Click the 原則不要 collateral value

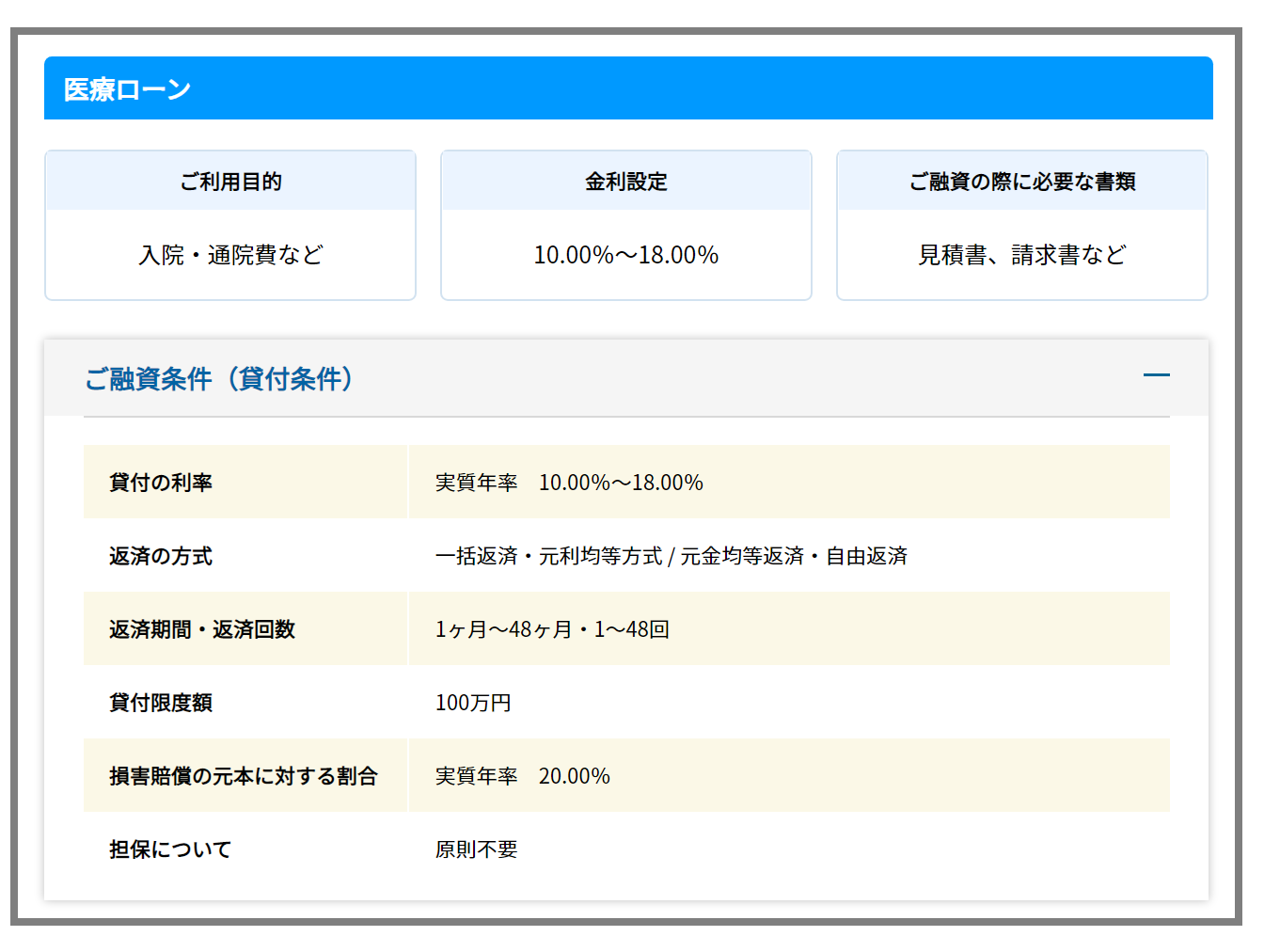(476, 849)
